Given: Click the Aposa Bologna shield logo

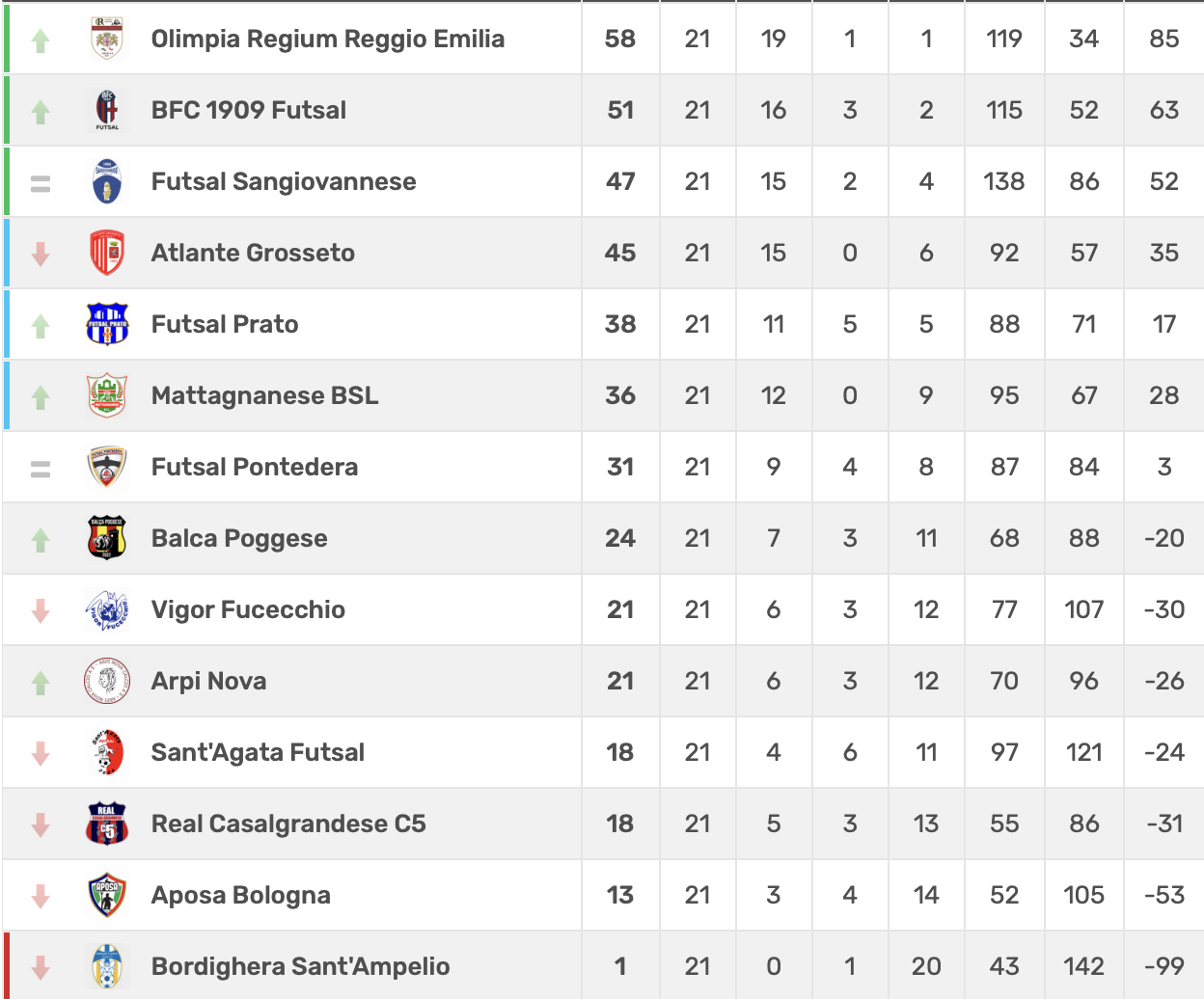Looking at the screenshot, I should (x=107, y=895).
